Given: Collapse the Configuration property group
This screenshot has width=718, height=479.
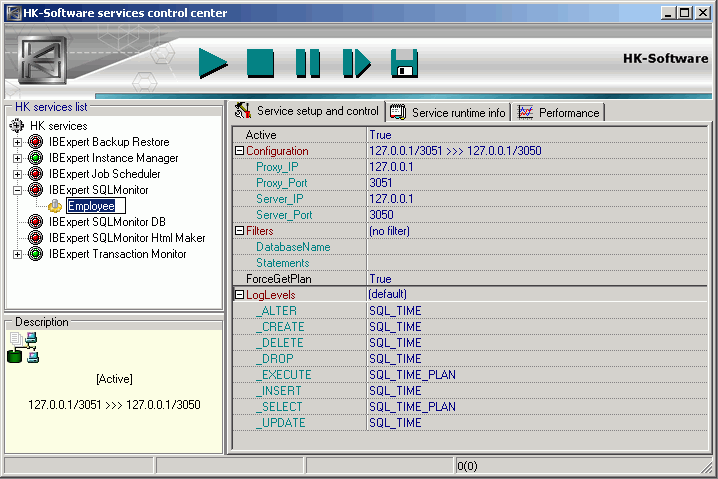Looking at the screenshot, I should click(x=239, y=151).
